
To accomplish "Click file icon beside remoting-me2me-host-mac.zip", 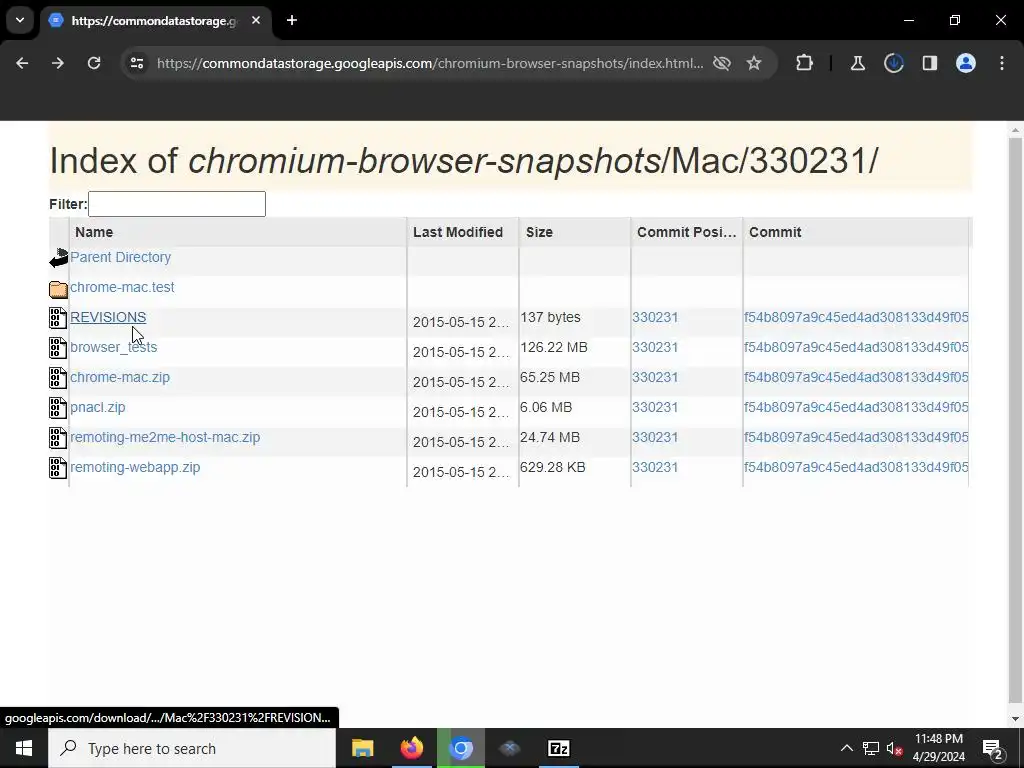I will (x=58, y=438).
